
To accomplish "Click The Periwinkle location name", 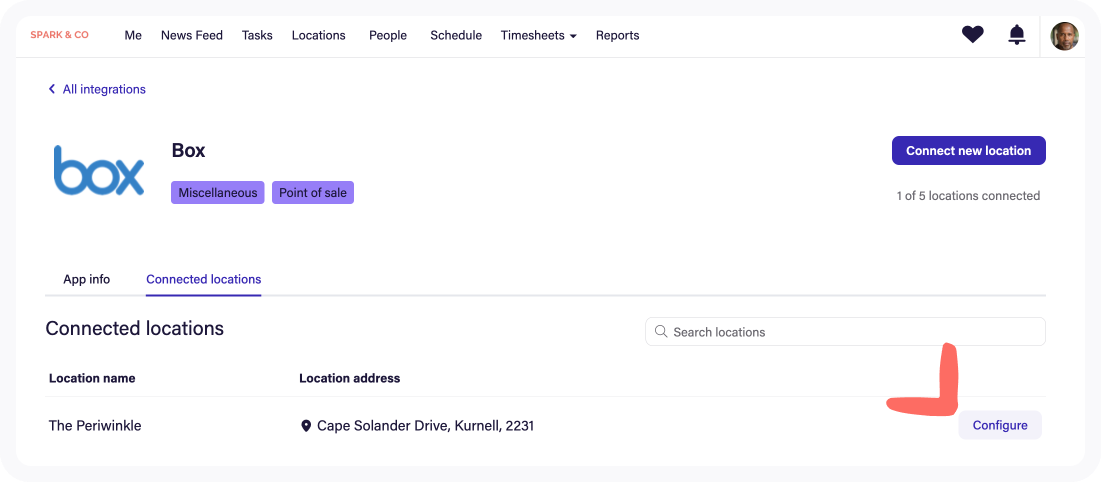I will click(x=95, y=425).
